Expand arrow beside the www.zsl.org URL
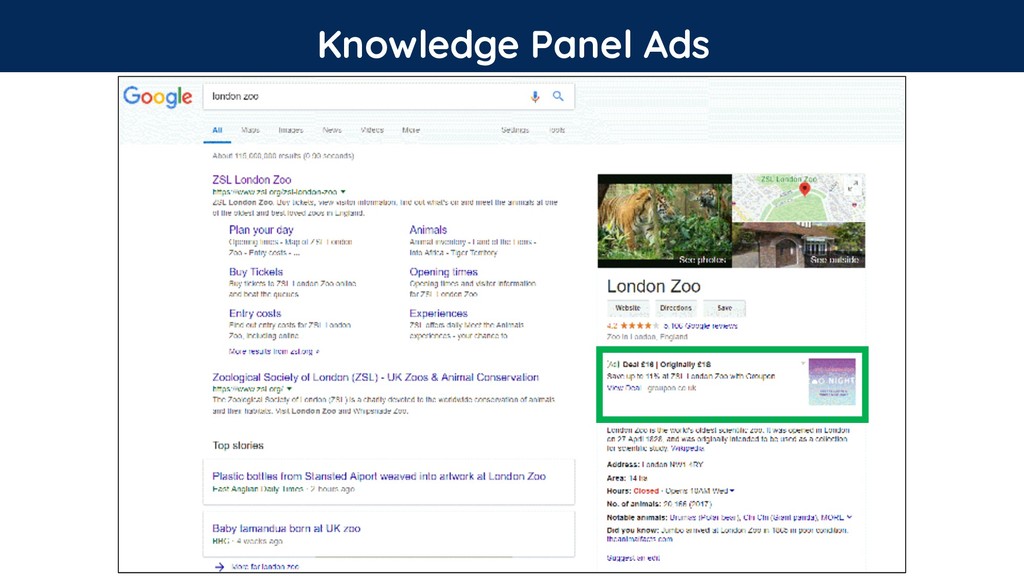The width and height of the screenshot is (1024, 576). click(x=289, y=389)
